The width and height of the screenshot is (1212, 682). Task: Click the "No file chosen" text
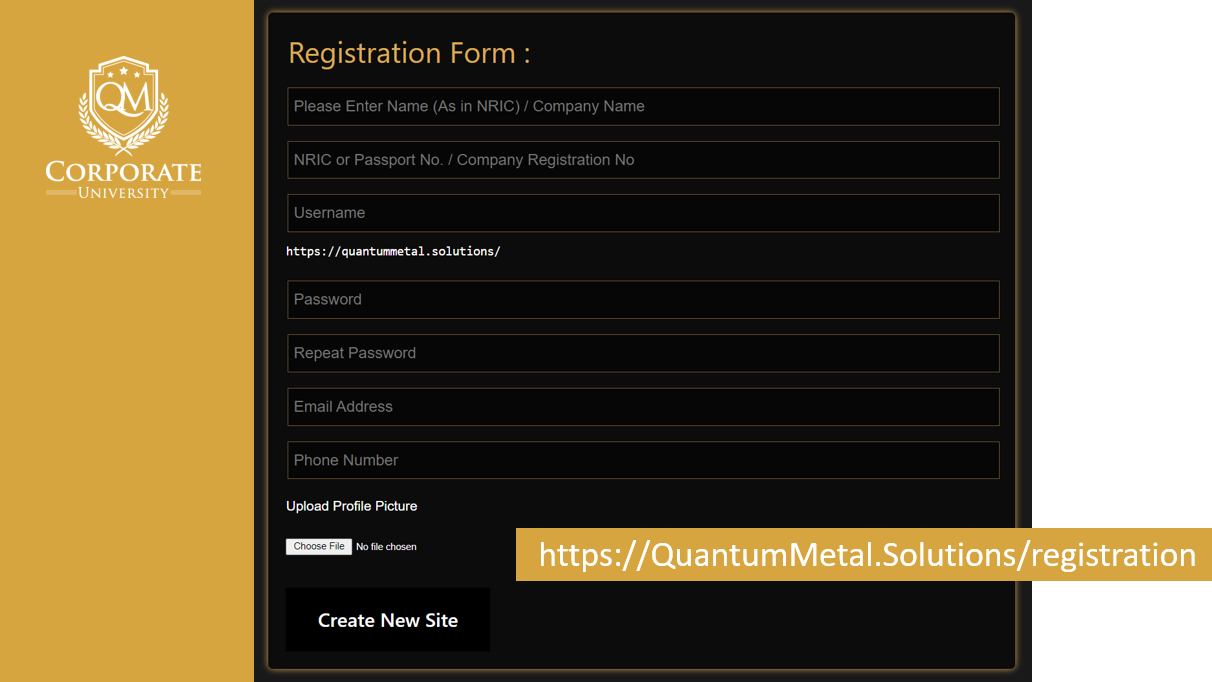[386, 547]
